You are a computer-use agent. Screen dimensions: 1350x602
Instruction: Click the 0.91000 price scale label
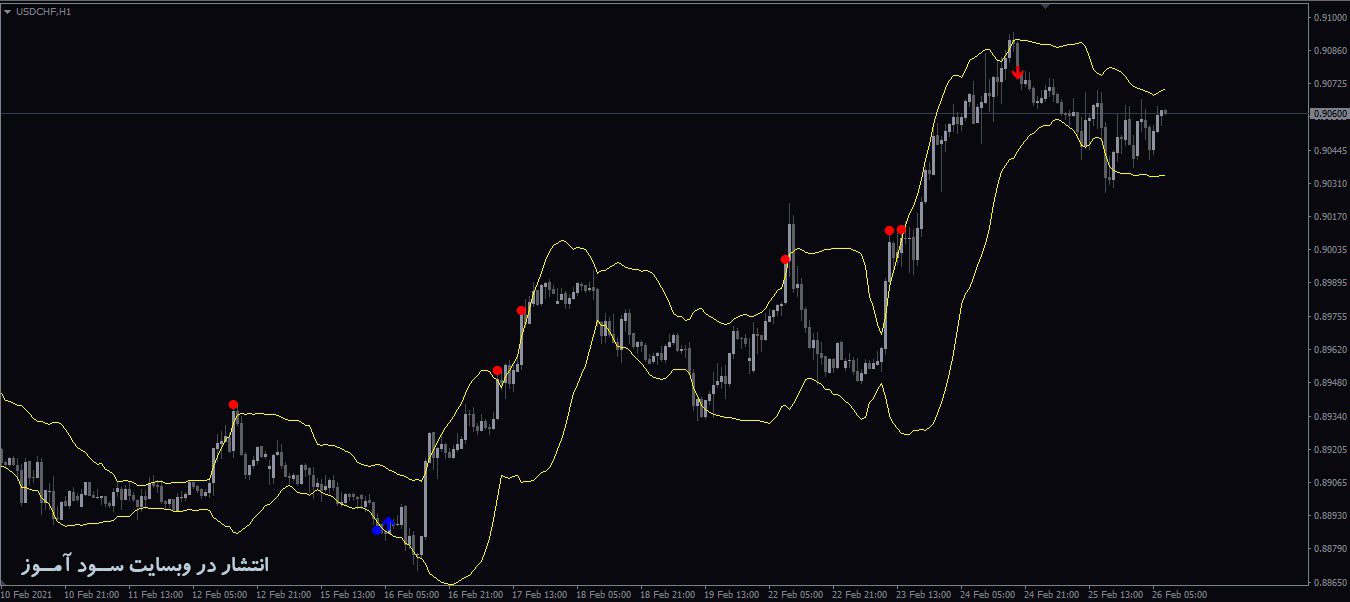click(x=1331, y=18)
